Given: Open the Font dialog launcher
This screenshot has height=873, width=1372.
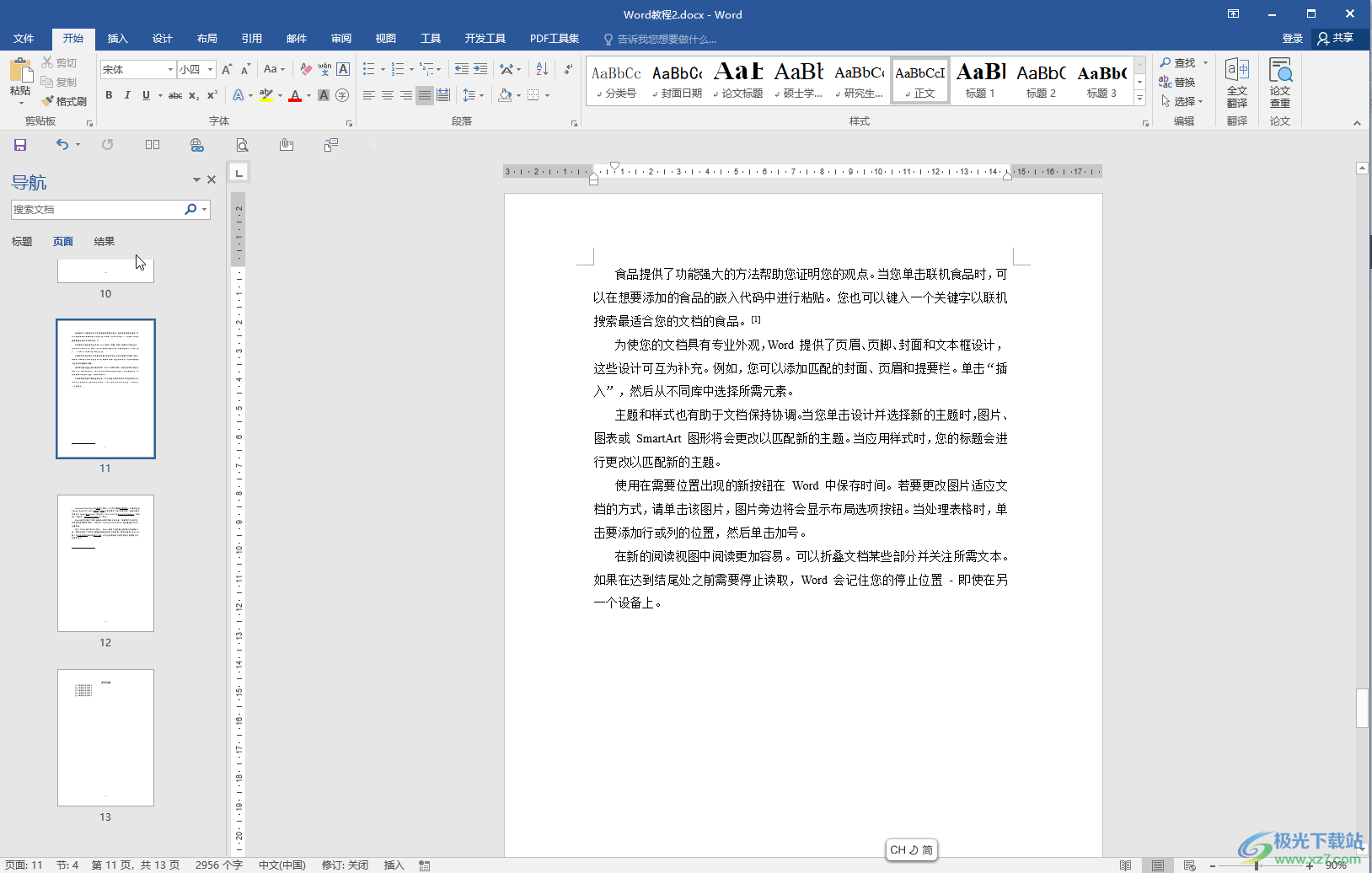Looking at the screenshot, I should (x=349, y=123).
